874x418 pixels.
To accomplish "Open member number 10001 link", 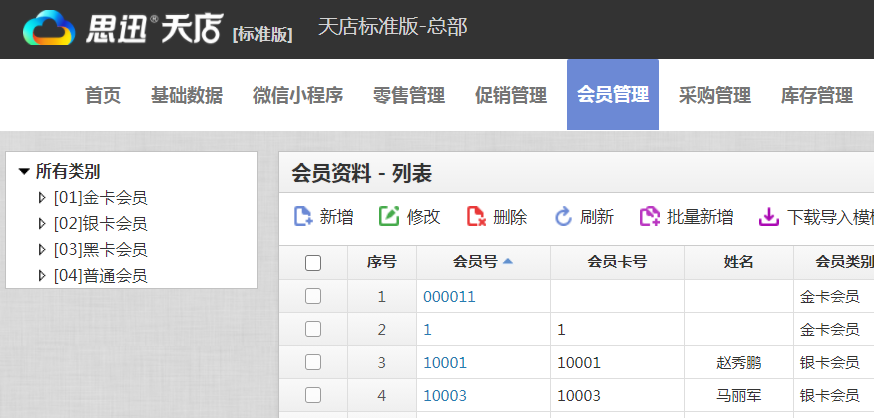I will coord(445,363).
